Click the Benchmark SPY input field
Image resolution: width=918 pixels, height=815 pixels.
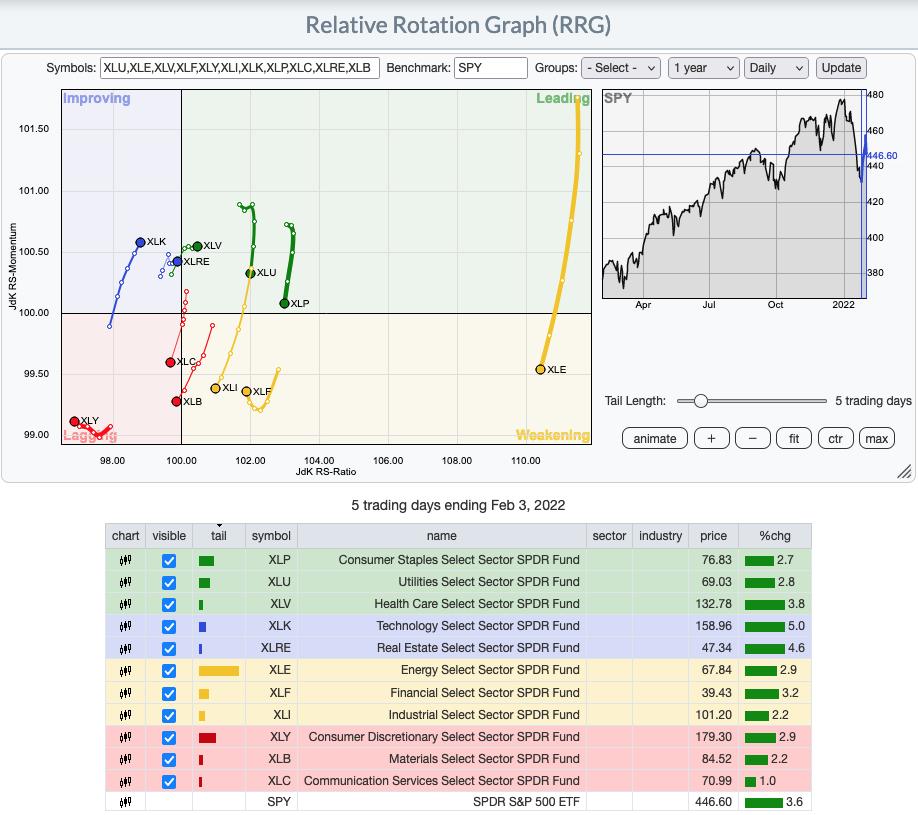(491, 68)
